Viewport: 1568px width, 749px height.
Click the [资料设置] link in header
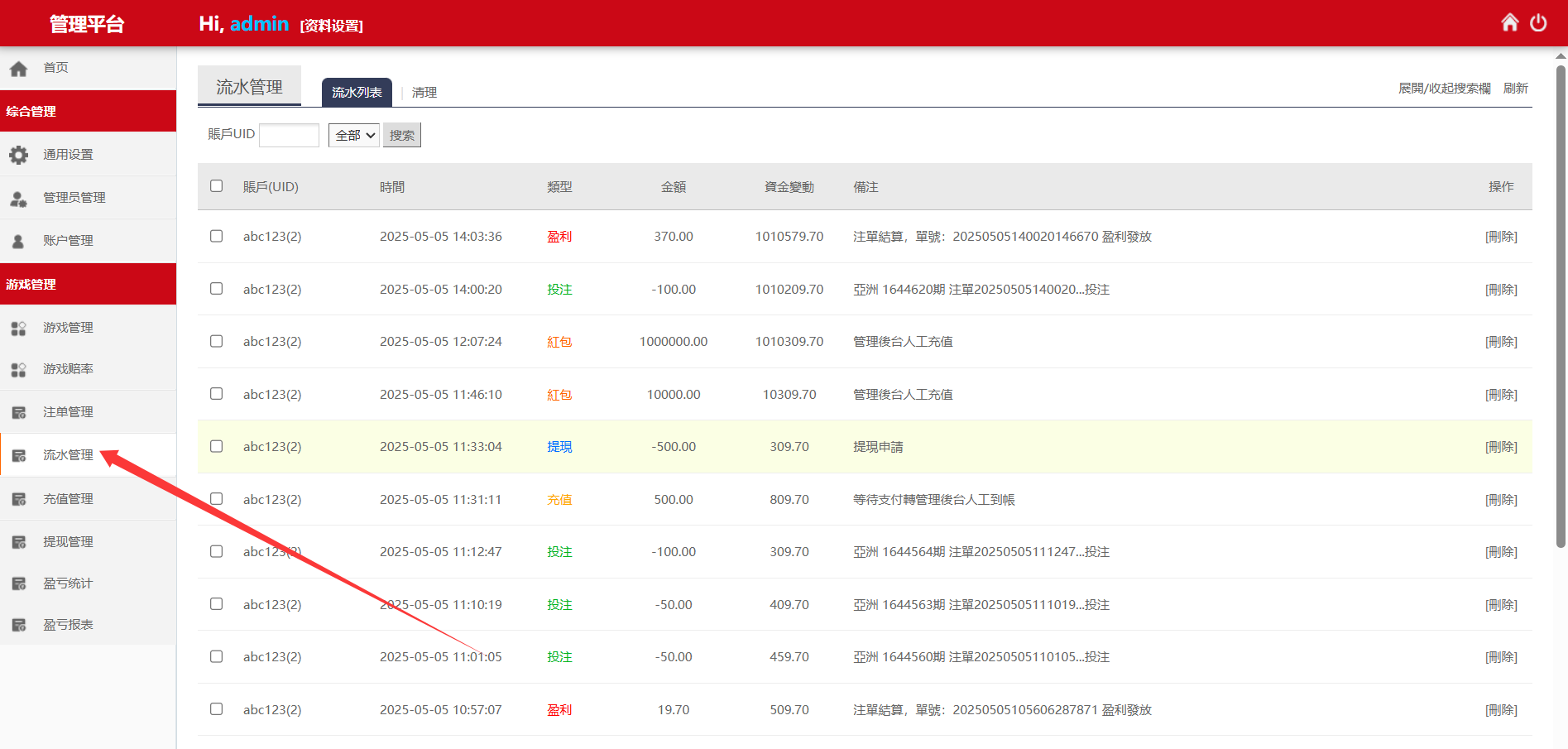tap(331, 26)
